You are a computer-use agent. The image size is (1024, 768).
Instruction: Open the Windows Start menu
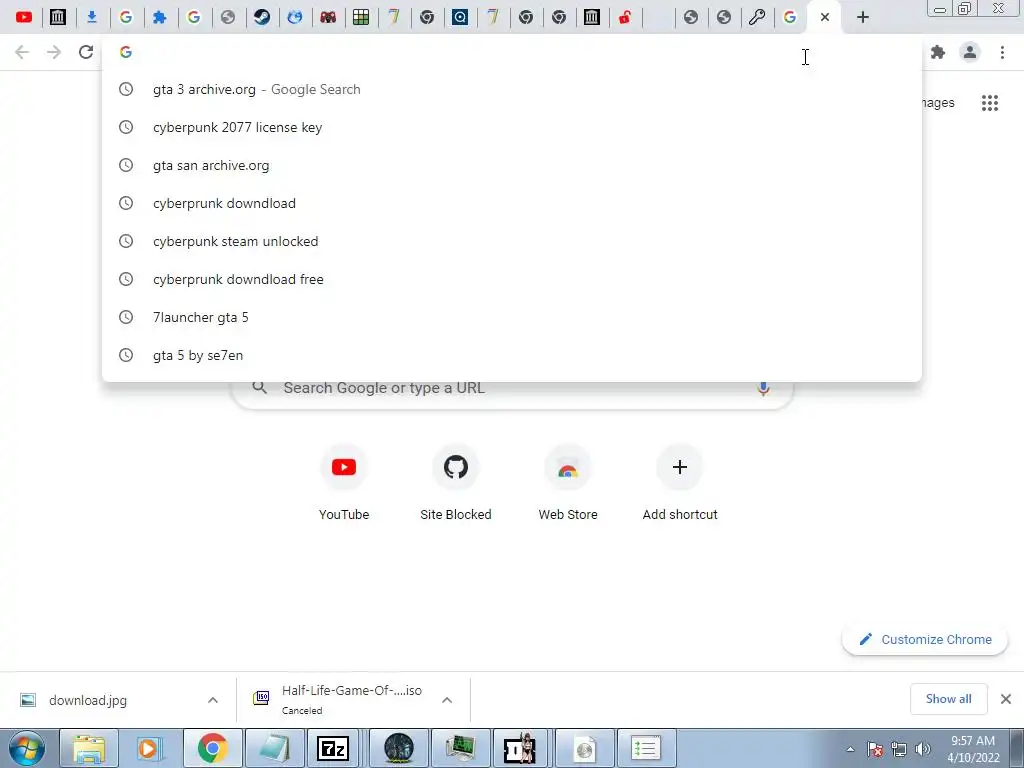click(x=27, y=748)
